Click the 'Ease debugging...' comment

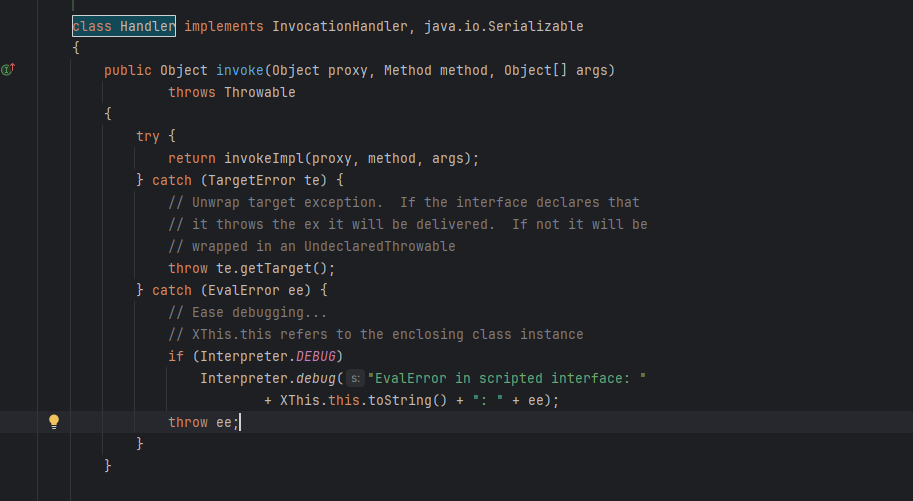click(x=243, y=312)
